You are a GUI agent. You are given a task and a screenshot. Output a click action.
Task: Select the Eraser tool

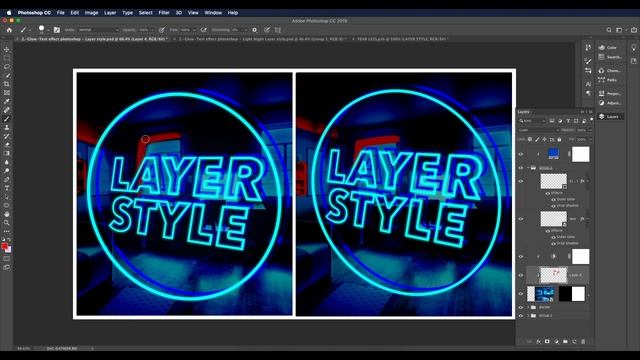7,145
